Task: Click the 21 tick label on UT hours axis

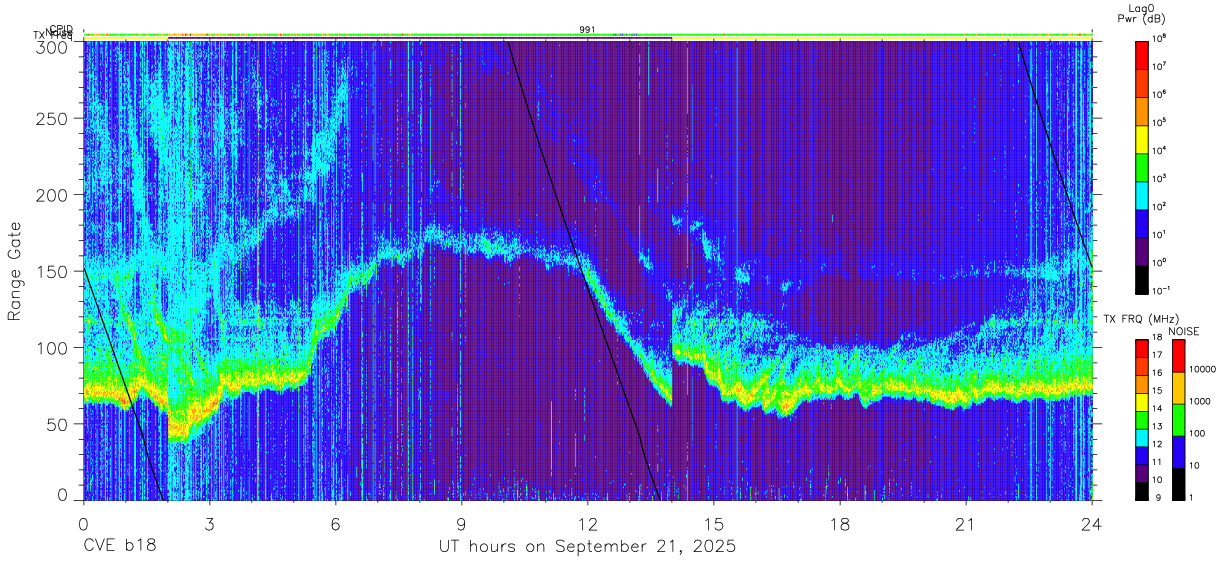Action: click(966, 525)
